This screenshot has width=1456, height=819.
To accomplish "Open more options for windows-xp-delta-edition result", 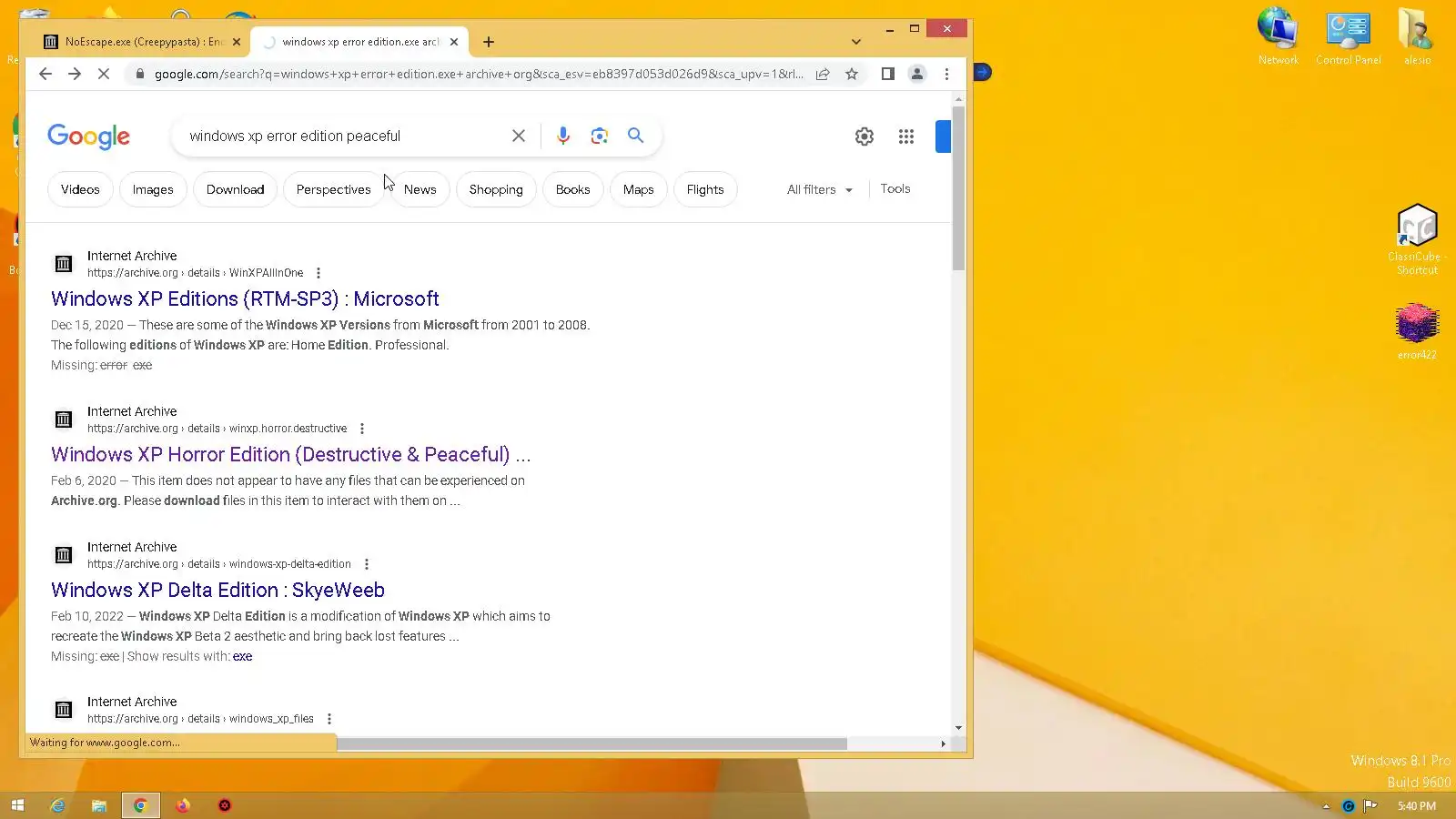I will click(x=367, y=564).
